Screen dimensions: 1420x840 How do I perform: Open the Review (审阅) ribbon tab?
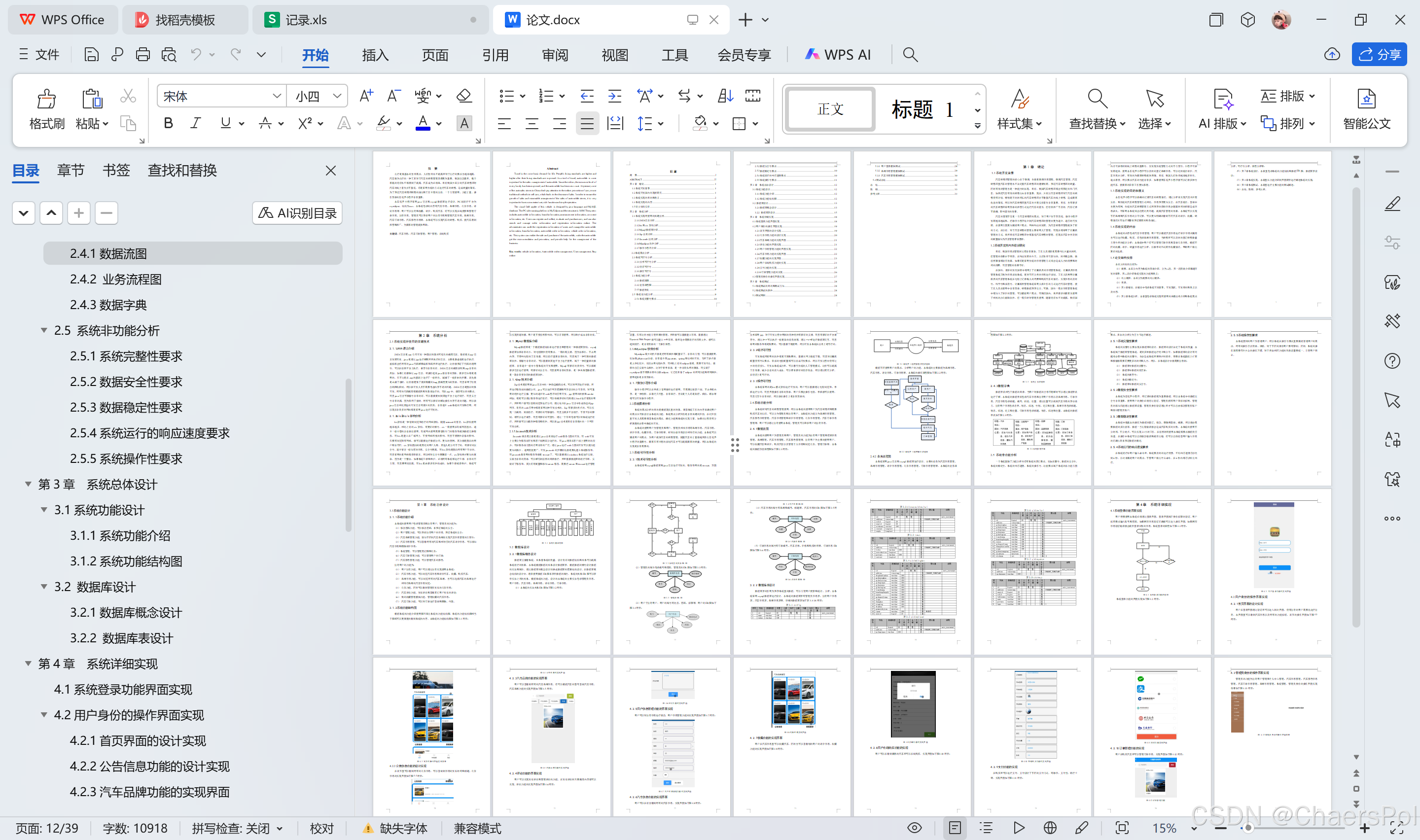point(555,55)
